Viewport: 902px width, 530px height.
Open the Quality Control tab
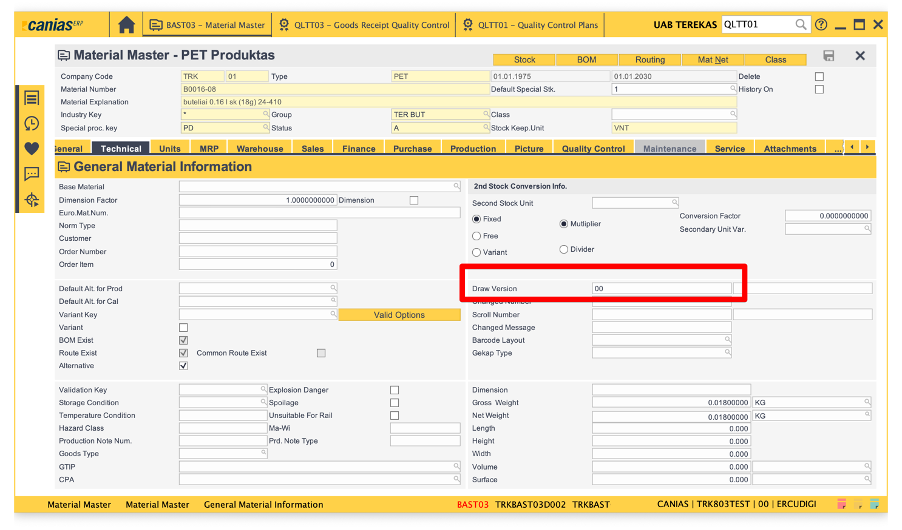coord(593,149)
